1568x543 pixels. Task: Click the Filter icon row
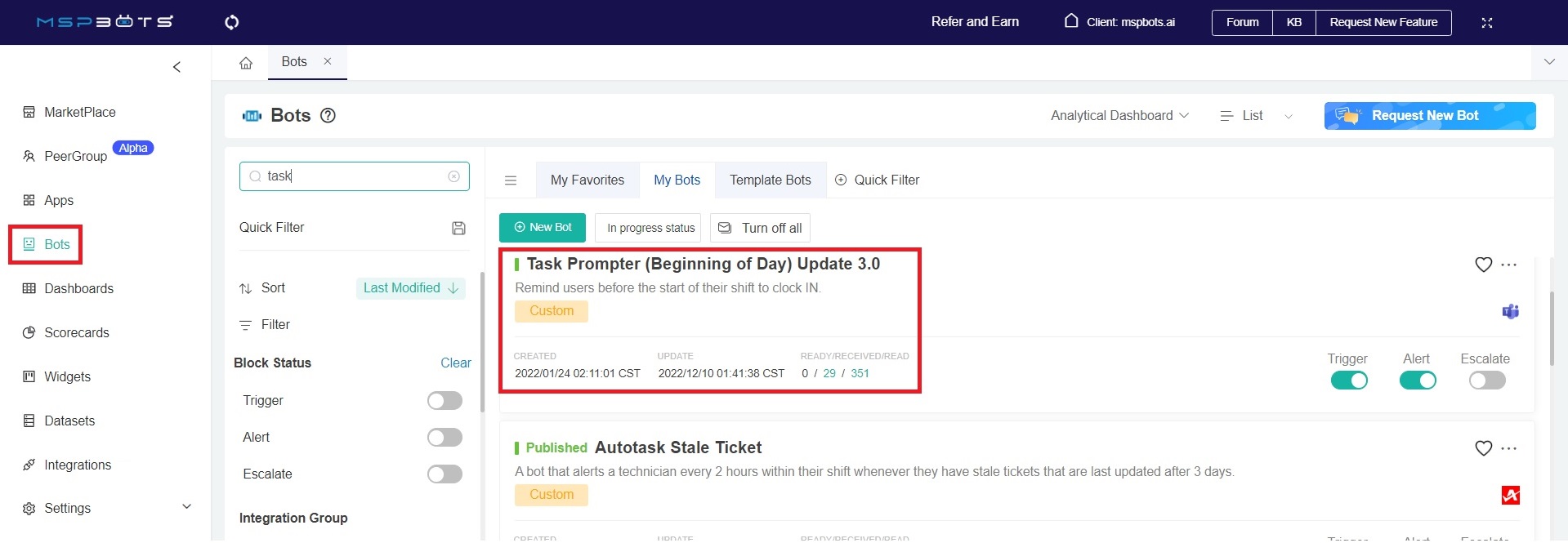pos(264,325)
